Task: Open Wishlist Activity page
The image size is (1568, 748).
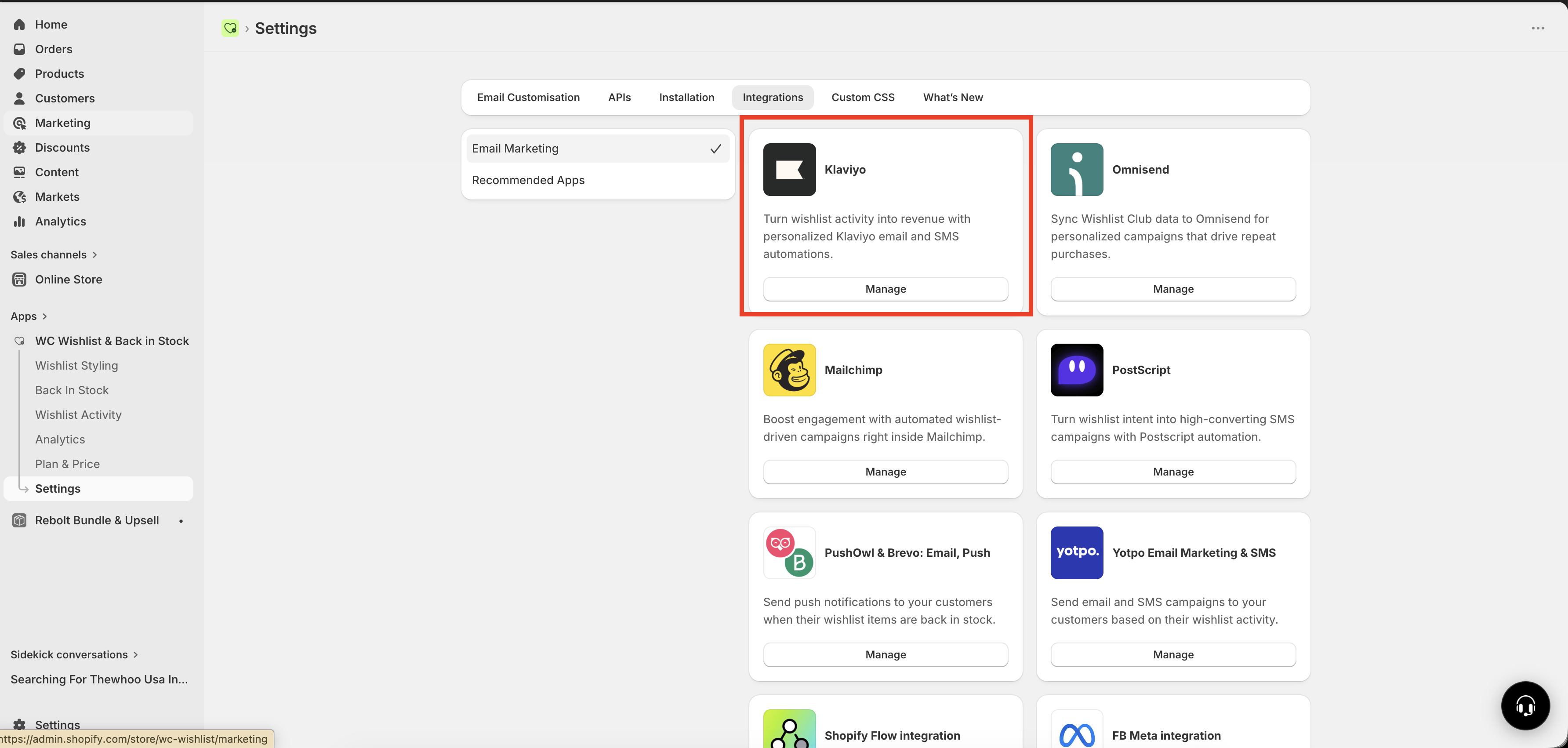Action: [79, 414]
